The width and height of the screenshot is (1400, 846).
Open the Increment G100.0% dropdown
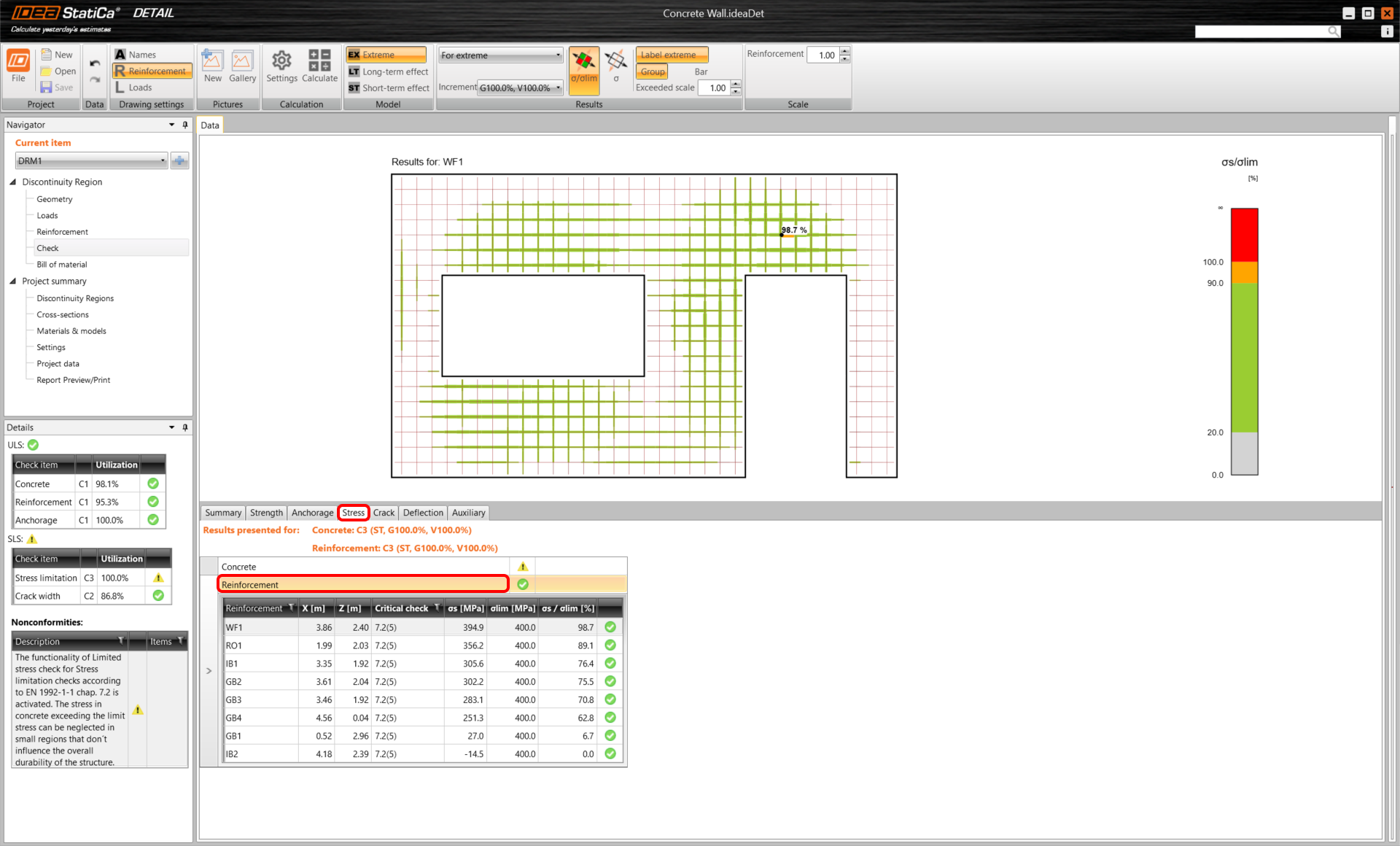pyautogui.click(x=521, y=88)
